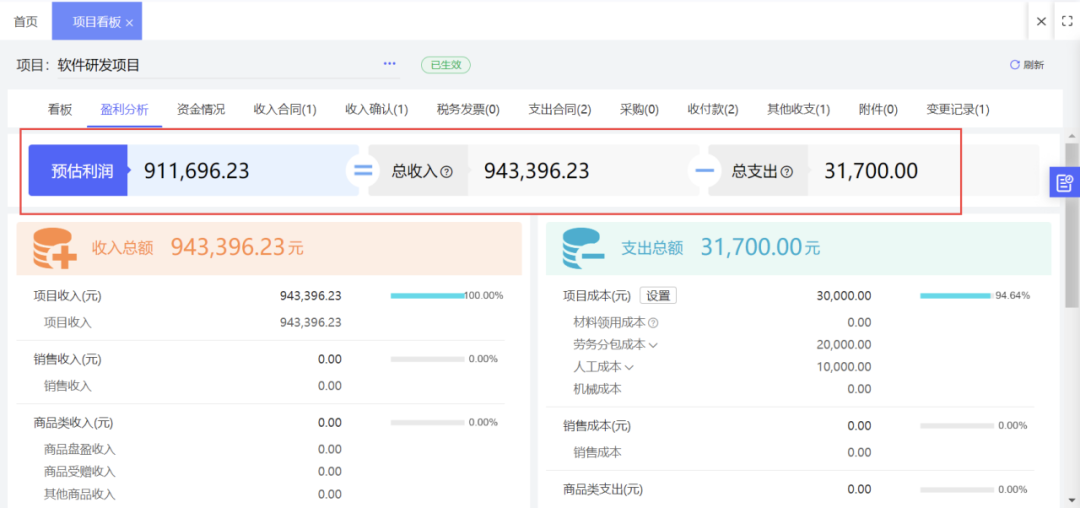This screenshot has width=1080, height=508.
Task: Open the 盈利分析 sub-tab
Action: pos(124,109)
